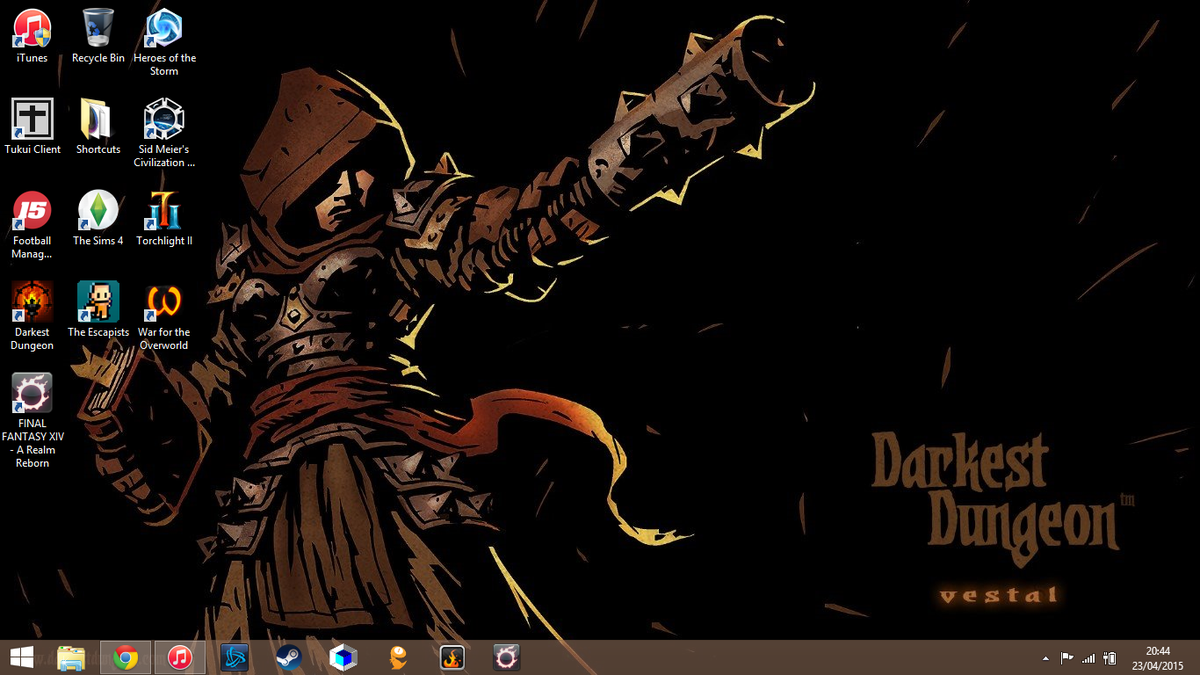Select the Shortcuts folder on desktop
Screen dimensions: 1200x675
[x=98, y=127]
